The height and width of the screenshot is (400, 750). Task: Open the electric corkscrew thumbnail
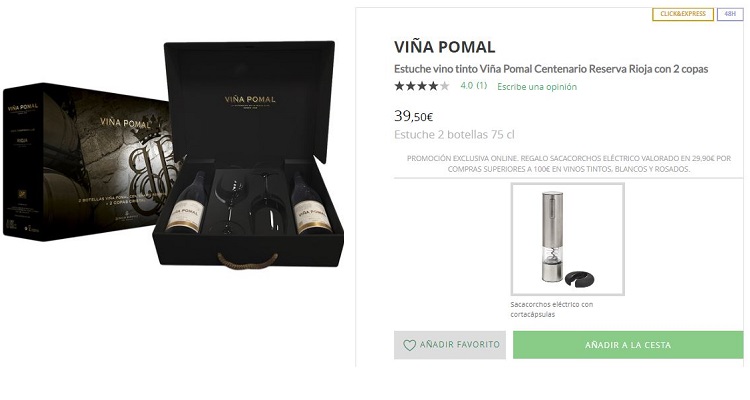567,239
